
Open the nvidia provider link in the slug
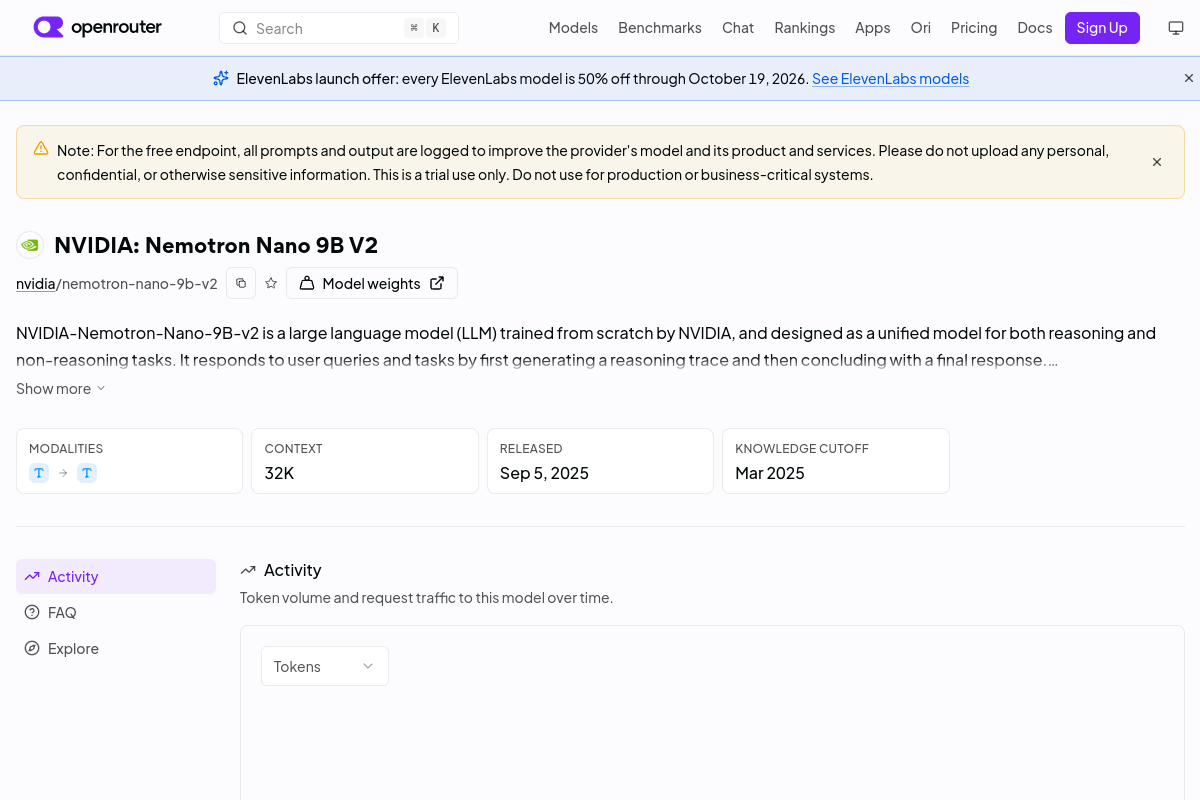36,283
